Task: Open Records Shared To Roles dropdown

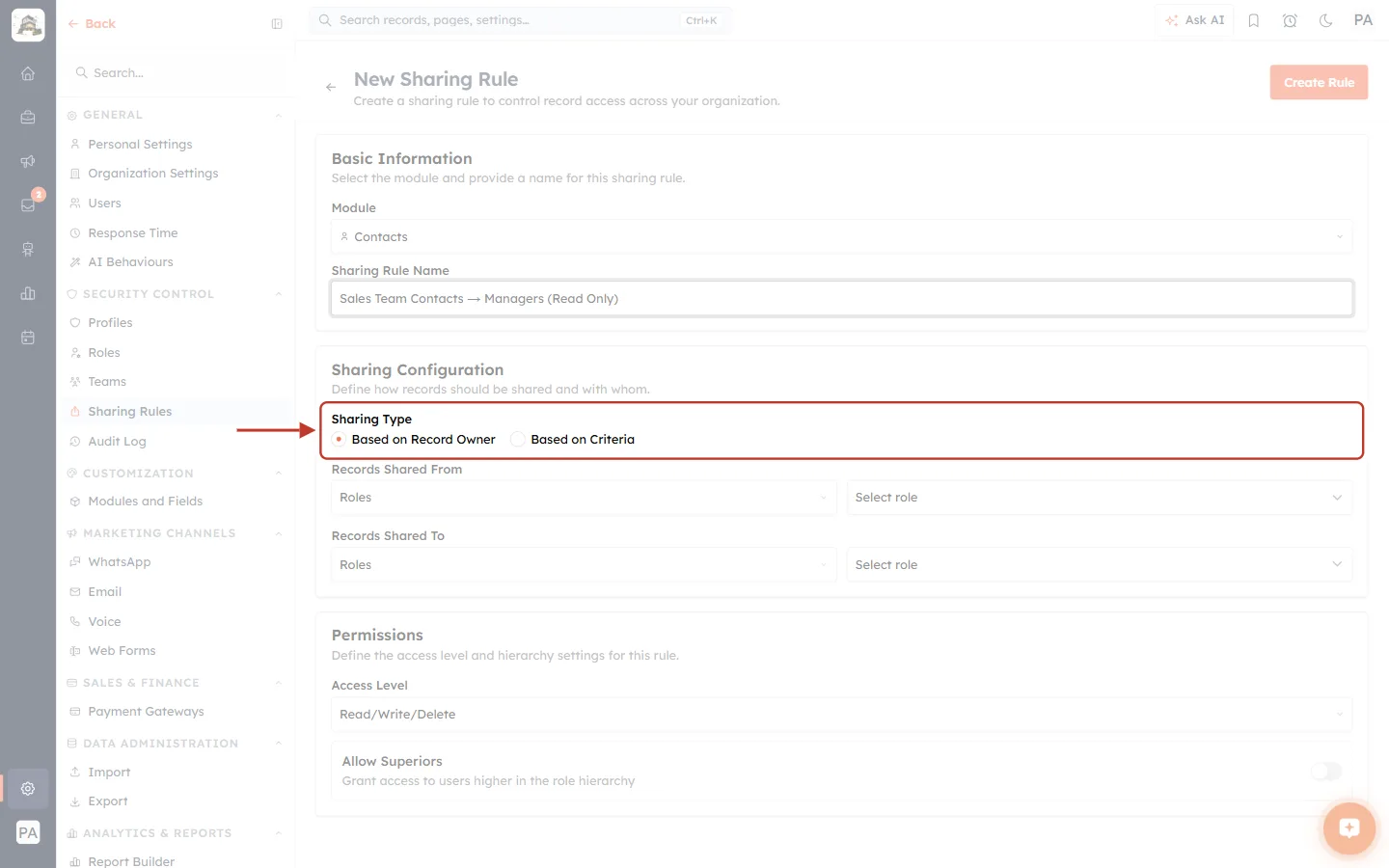Action: (x=584, y=565)
